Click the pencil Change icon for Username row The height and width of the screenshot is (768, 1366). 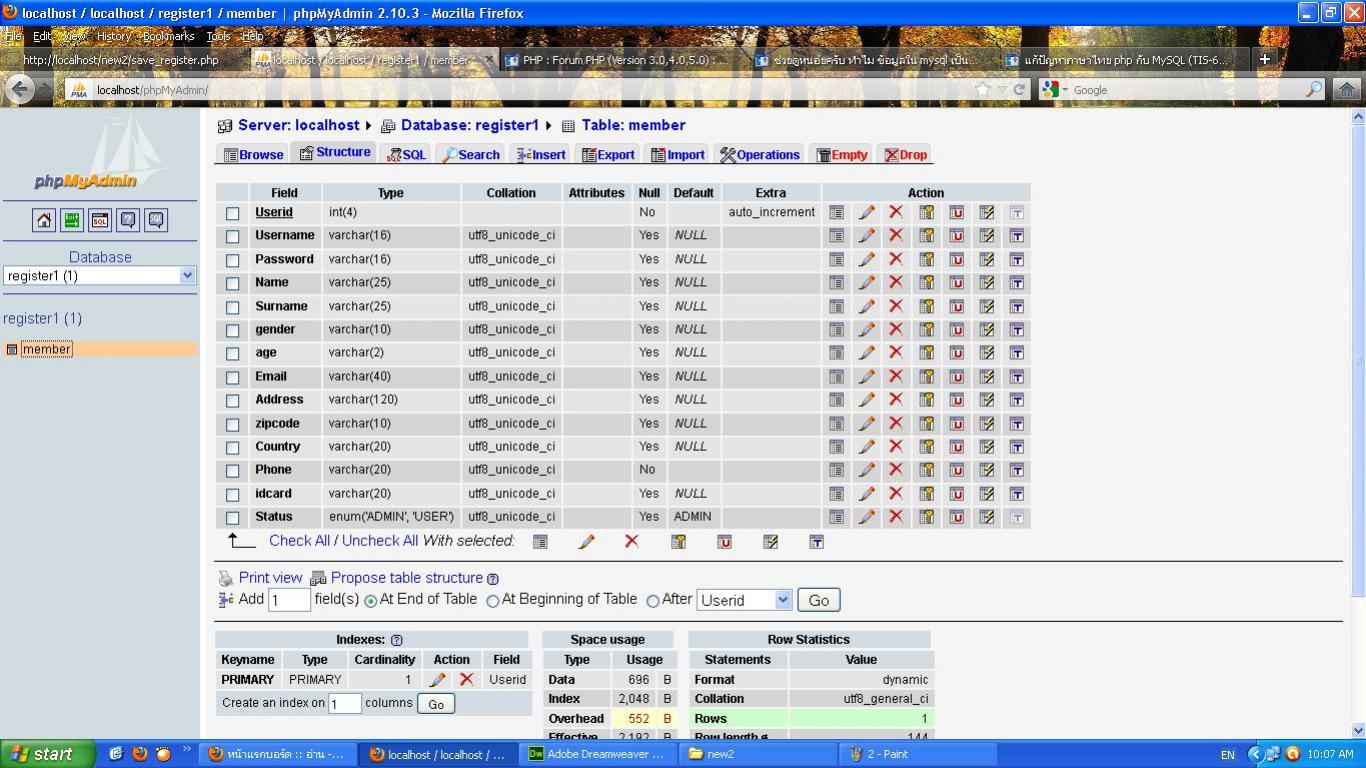[866, 236]
